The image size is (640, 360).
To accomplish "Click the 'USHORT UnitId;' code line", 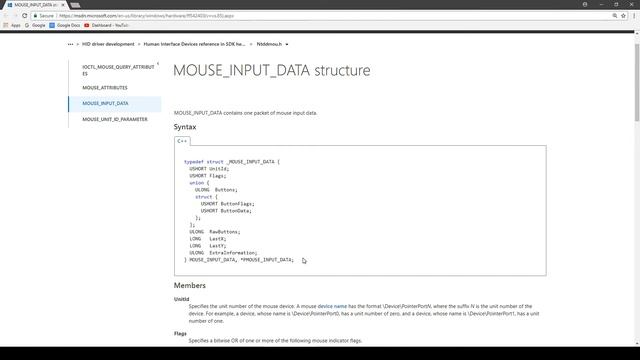I will click(209, 169).
